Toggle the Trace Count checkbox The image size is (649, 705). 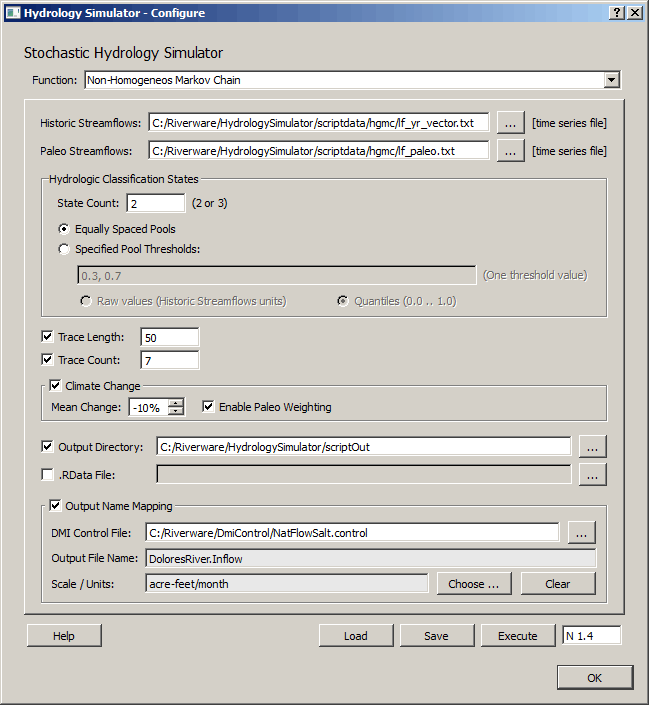[x=47, y=360]
